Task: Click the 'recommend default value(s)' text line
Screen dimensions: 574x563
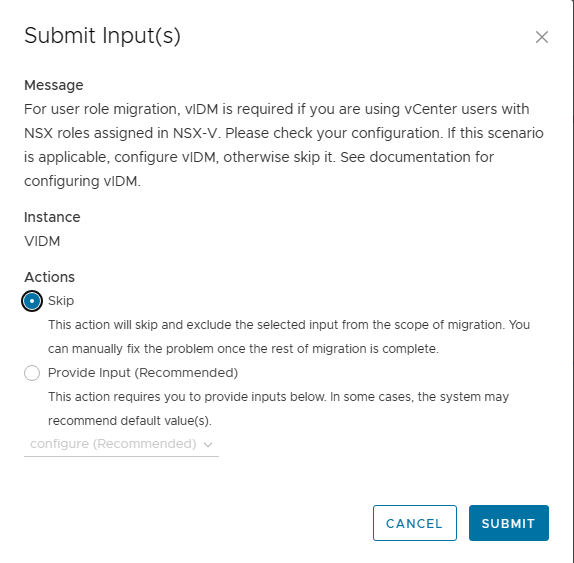Action: pos(130,421)
